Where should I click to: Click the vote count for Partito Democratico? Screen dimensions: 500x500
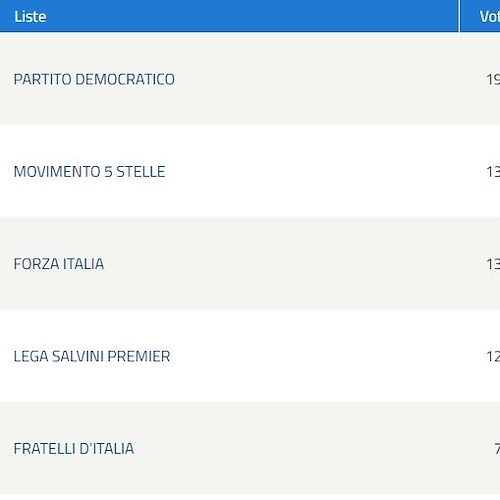coord(493,79)
